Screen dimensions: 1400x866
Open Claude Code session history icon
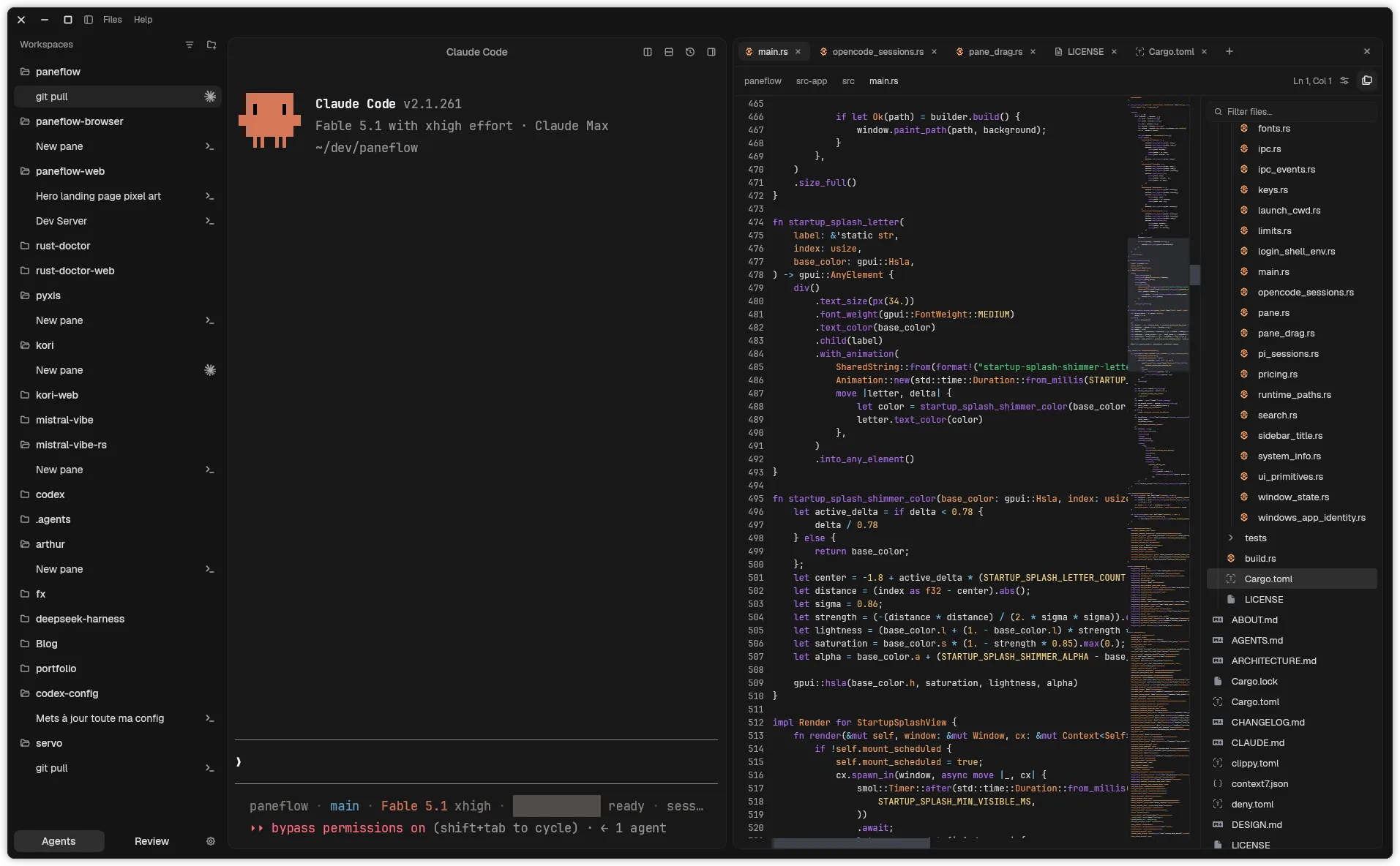click(690, 52)
